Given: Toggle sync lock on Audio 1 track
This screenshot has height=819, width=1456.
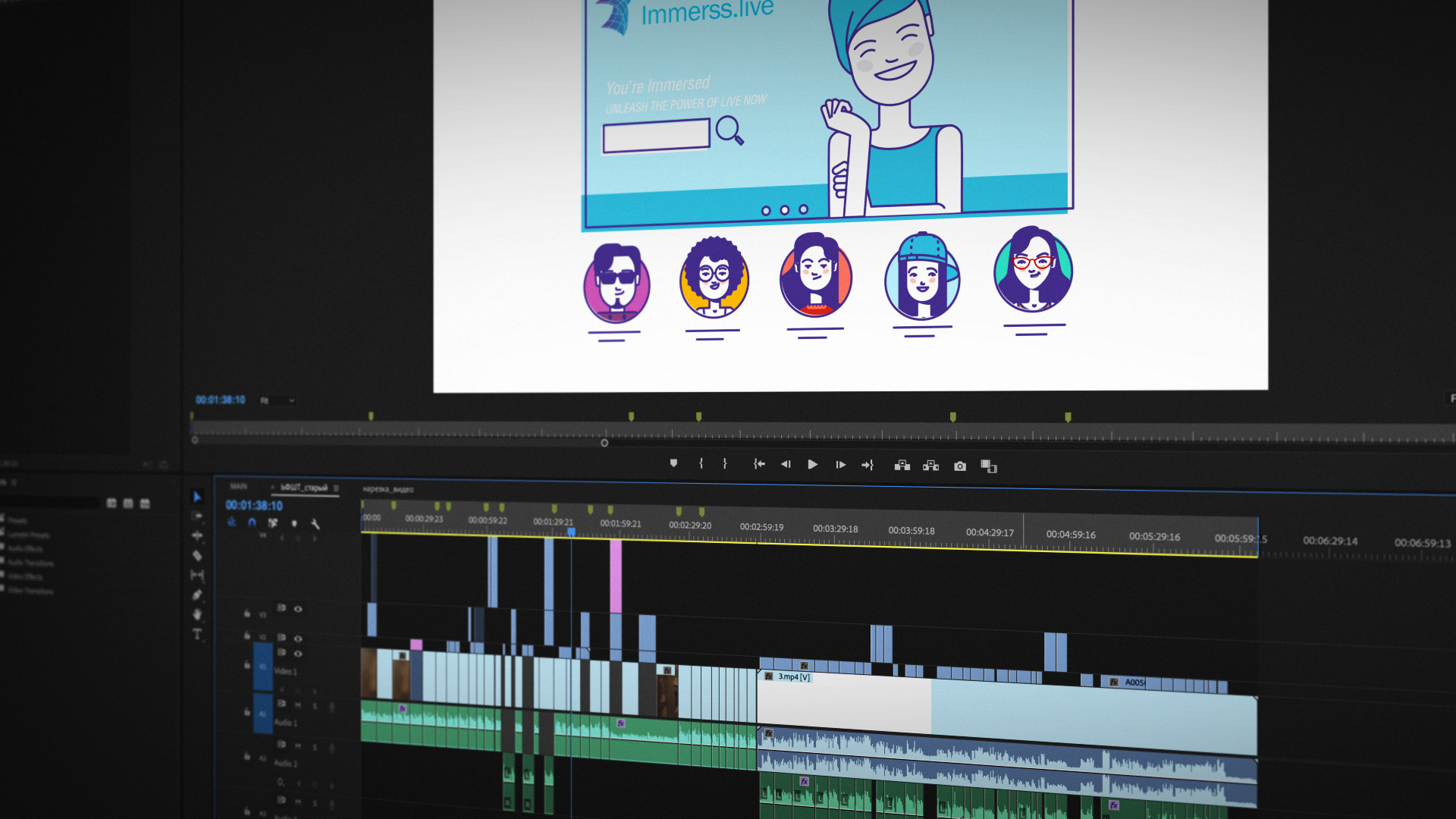Looking at the screenshot, I should [x=281, y=704].
